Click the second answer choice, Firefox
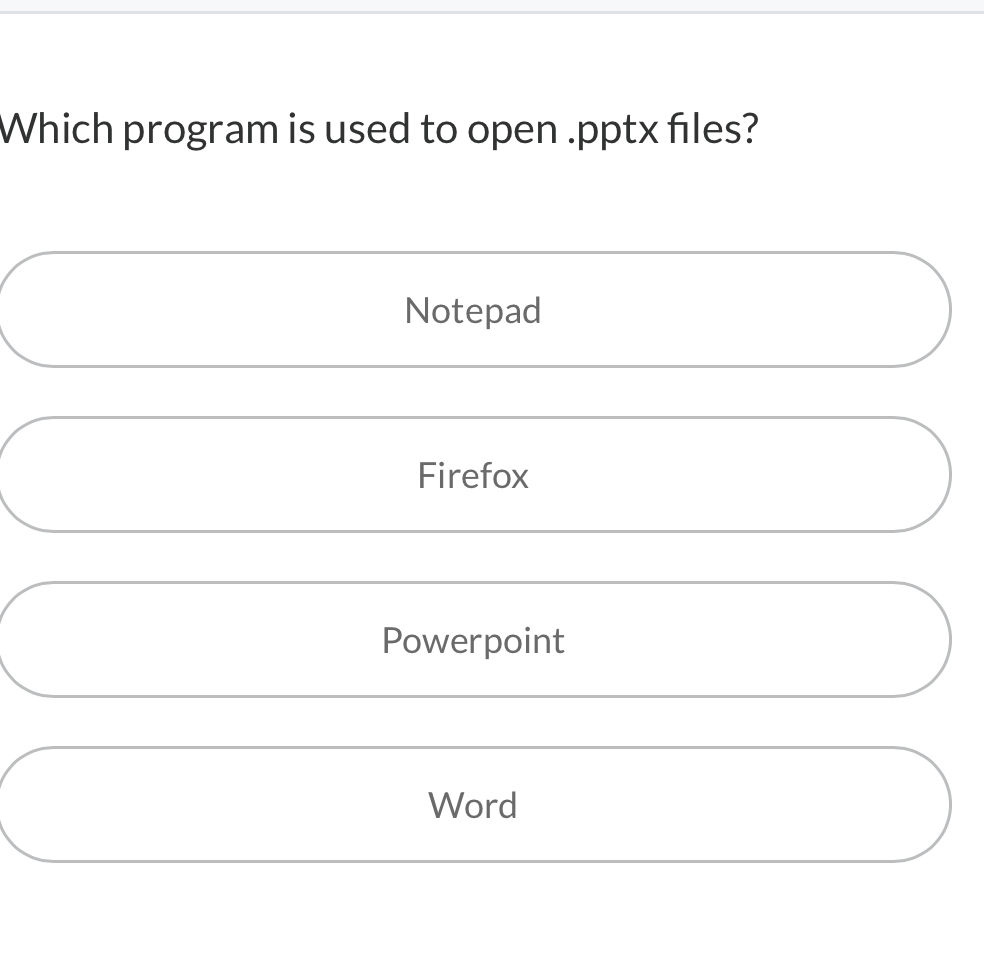 click(473, 475)
